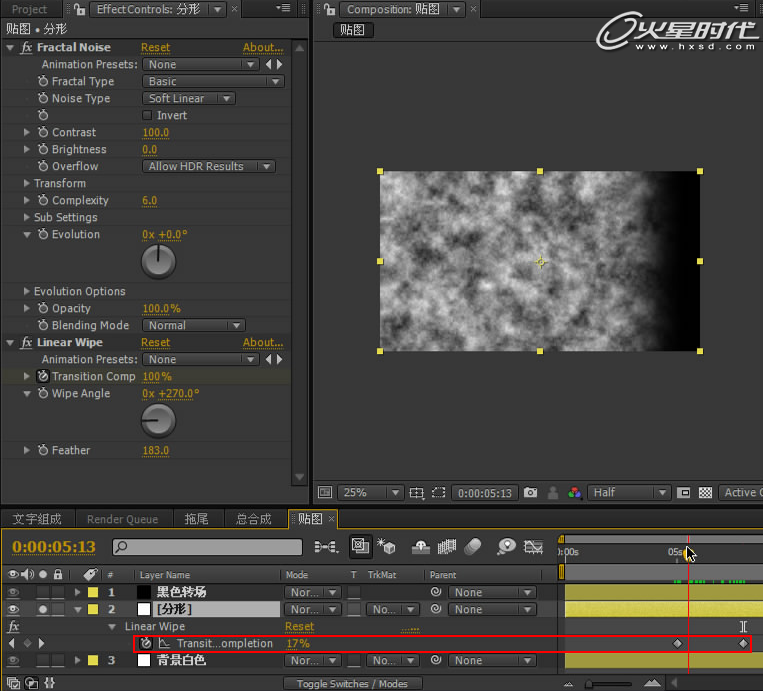Click the Toggle Switches / Modes button

coord(353,684)
